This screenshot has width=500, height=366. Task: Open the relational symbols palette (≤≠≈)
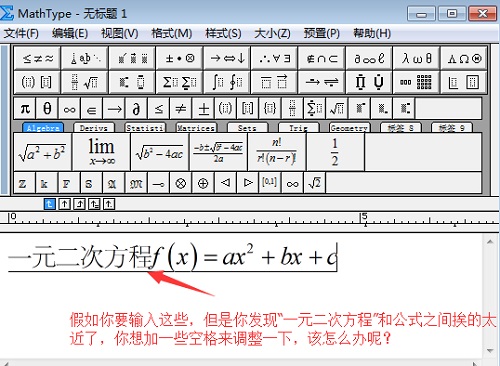[37, 59]
